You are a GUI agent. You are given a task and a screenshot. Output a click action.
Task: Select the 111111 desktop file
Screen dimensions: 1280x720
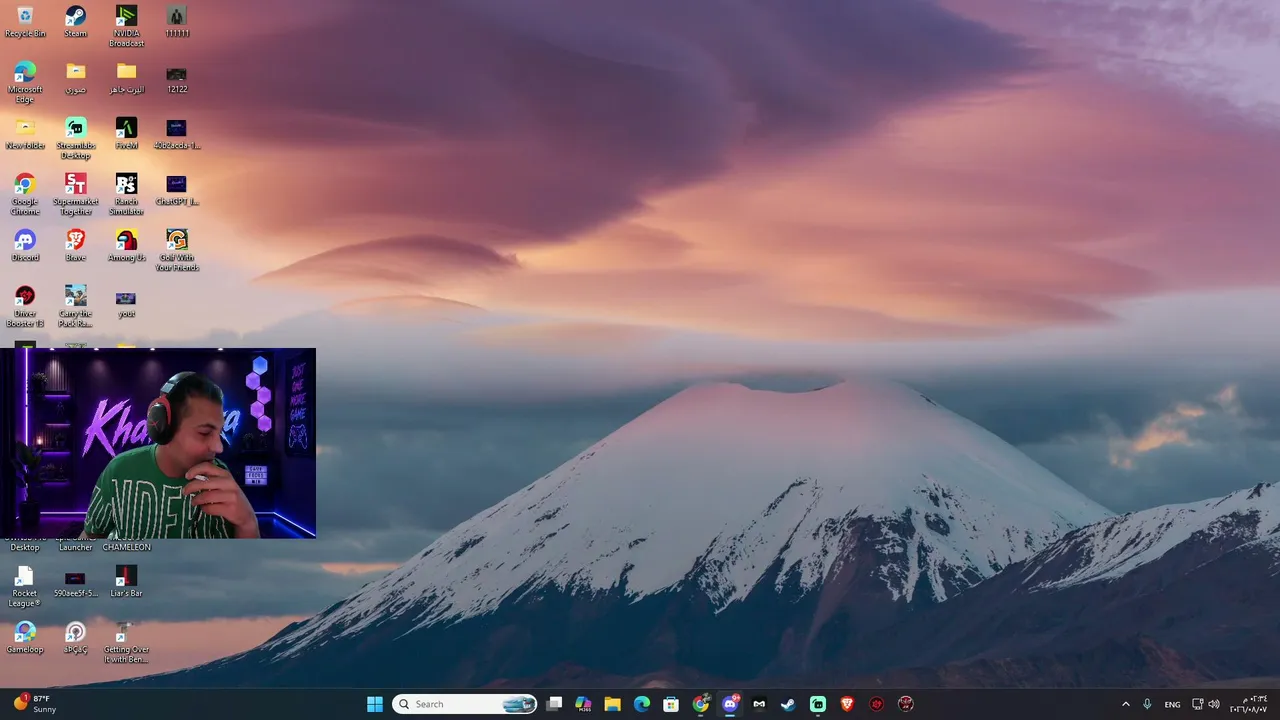click(x=177, y=22)
